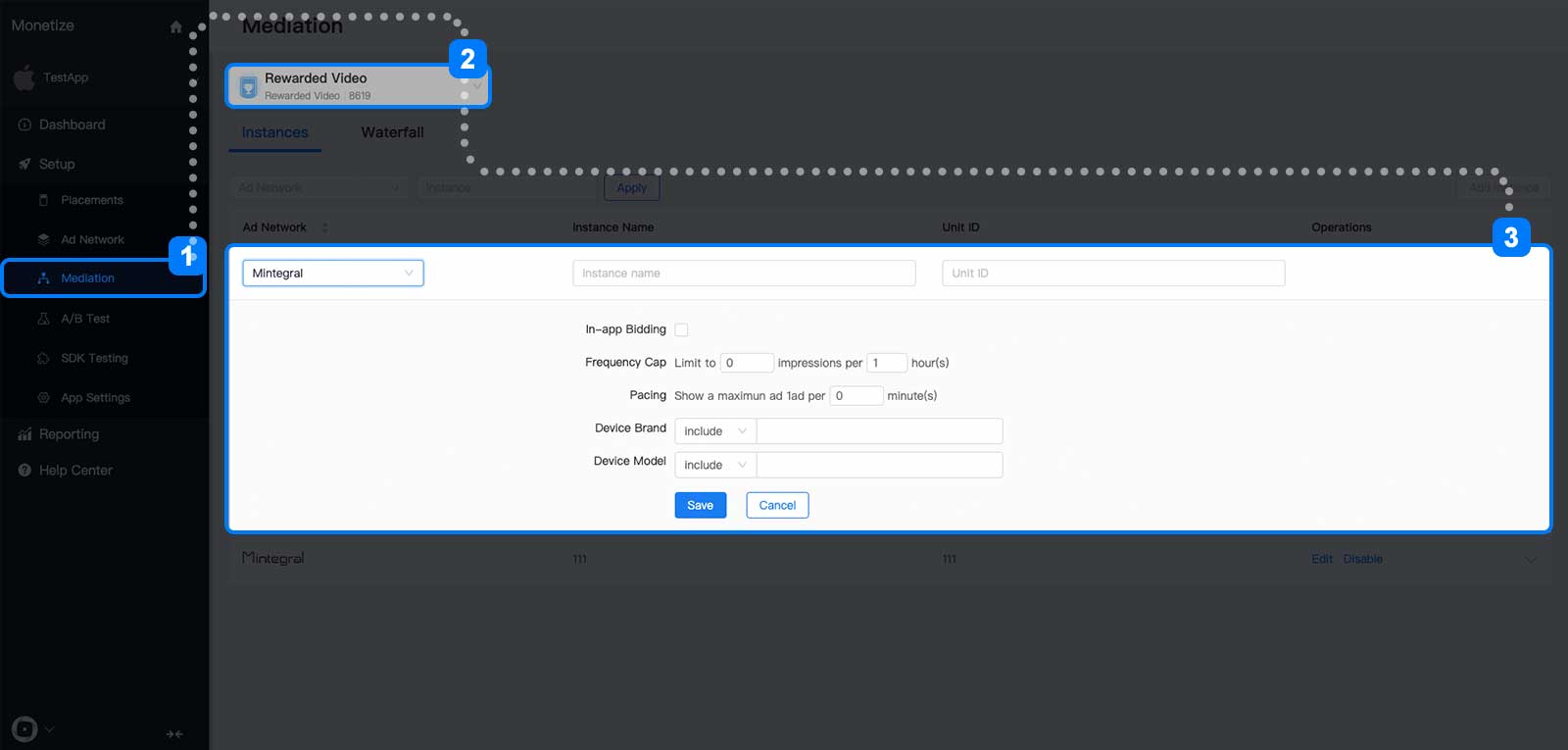This screenshot has height=750, width=1568.
Task: Open the Device Brand include dropdown
Action: [x=715, y=431]
